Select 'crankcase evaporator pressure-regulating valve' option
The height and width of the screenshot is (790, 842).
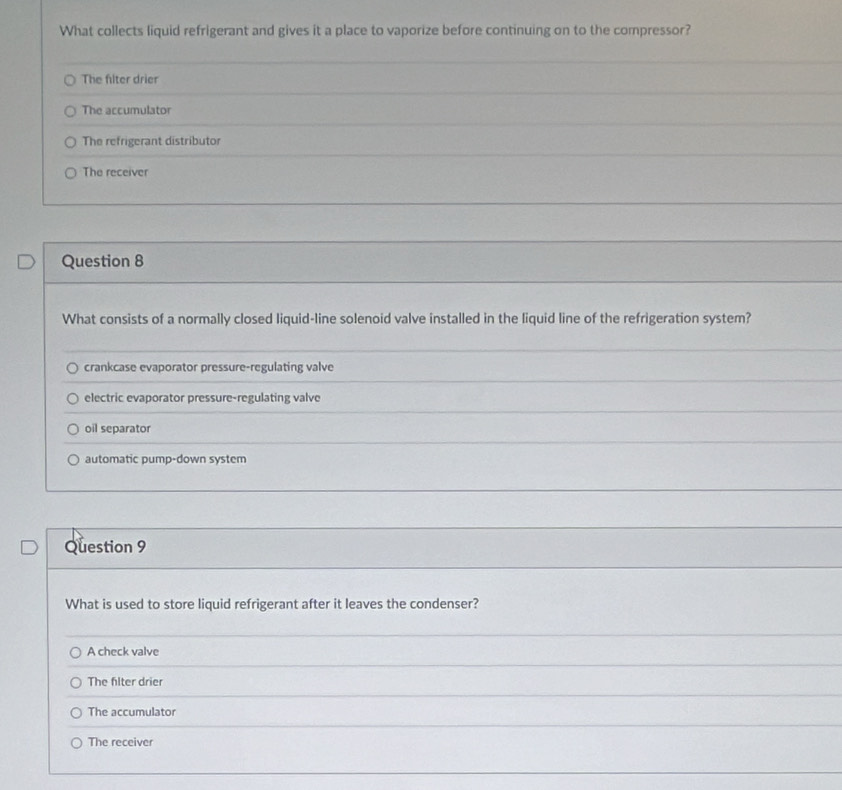(x=72, y=368)
